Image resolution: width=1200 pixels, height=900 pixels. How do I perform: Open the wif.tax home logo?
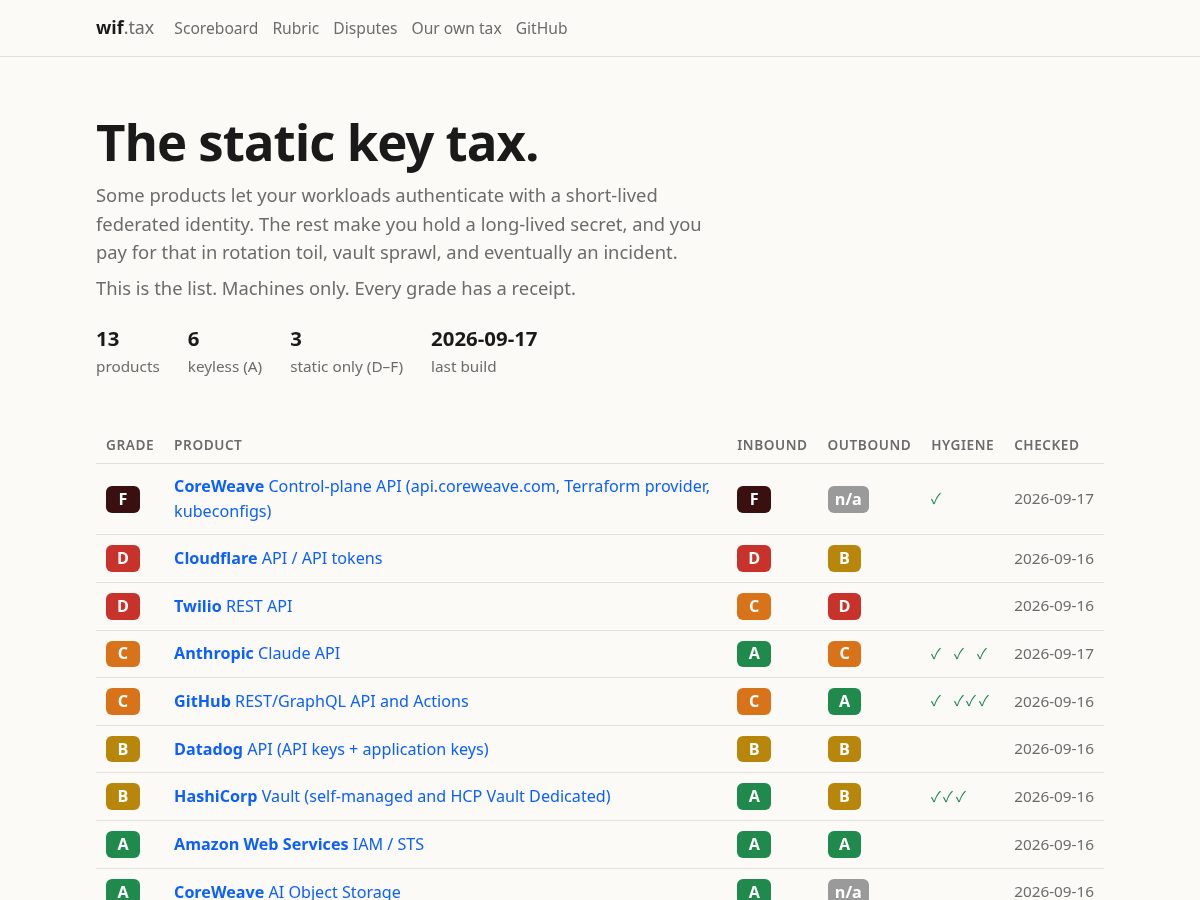(125, 28)
